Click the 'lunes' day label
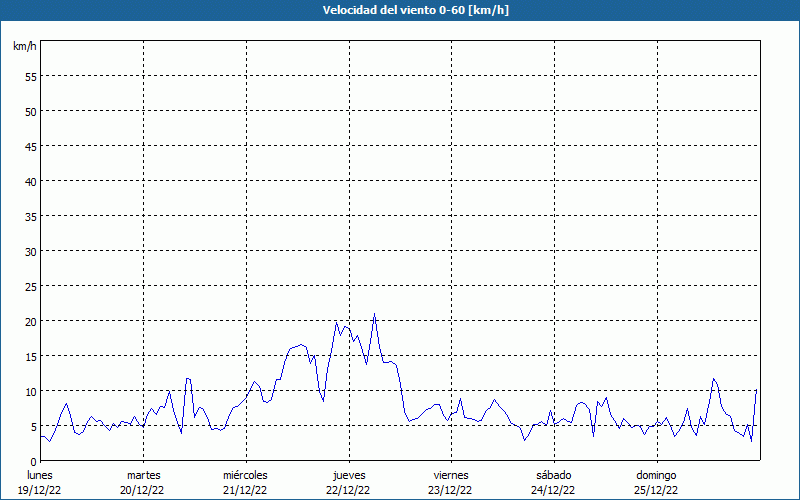The image size is (800, 500). (40, 475)
